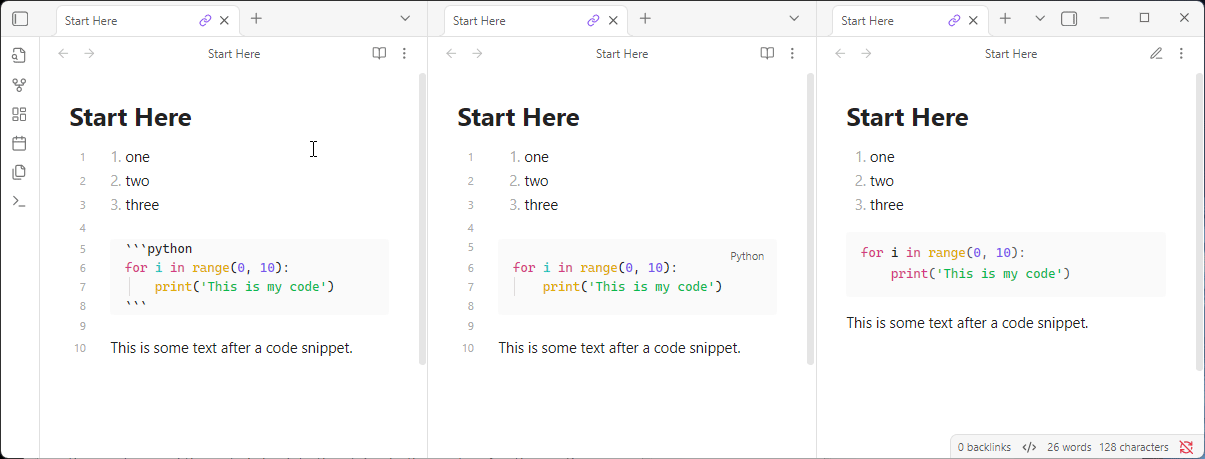Switch middle pane to reading view

pos(767,54)
